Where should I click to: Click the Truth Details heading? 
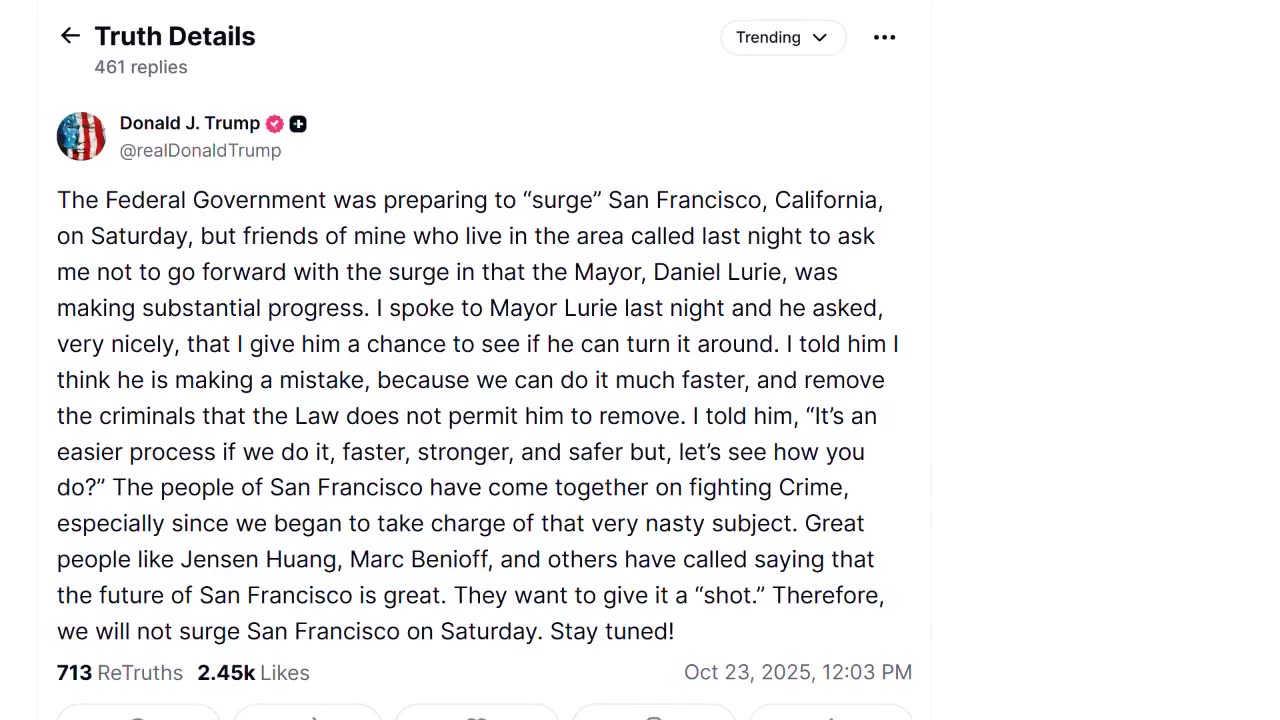tap(175, 36)
